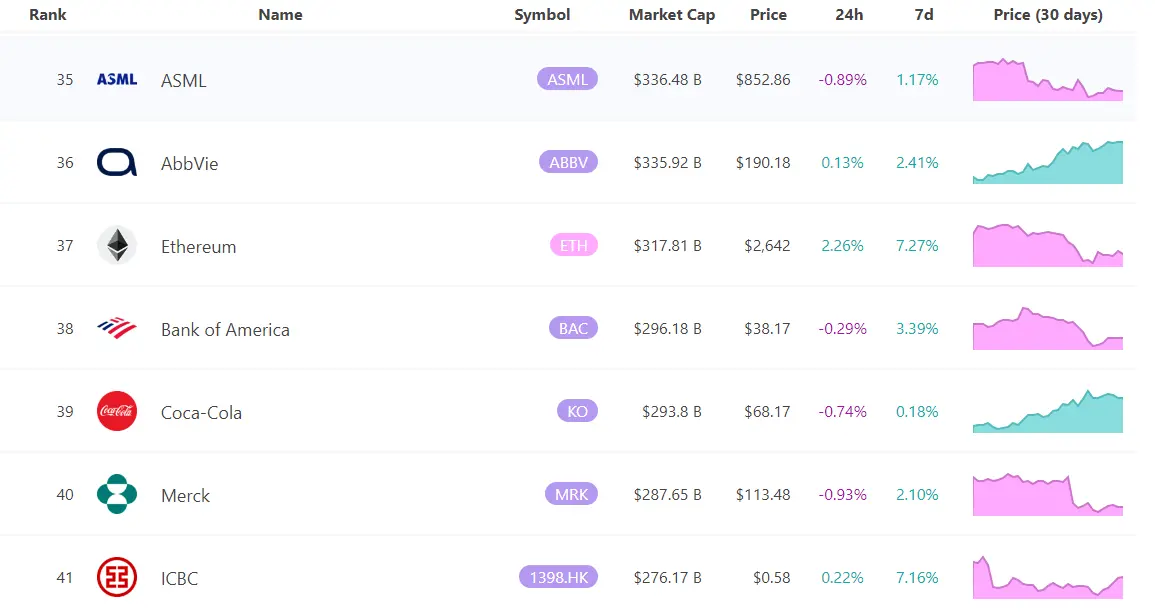Sort by the Rank column header
The height and width of the screenshot is (616, 1155).
click(48, 15)
